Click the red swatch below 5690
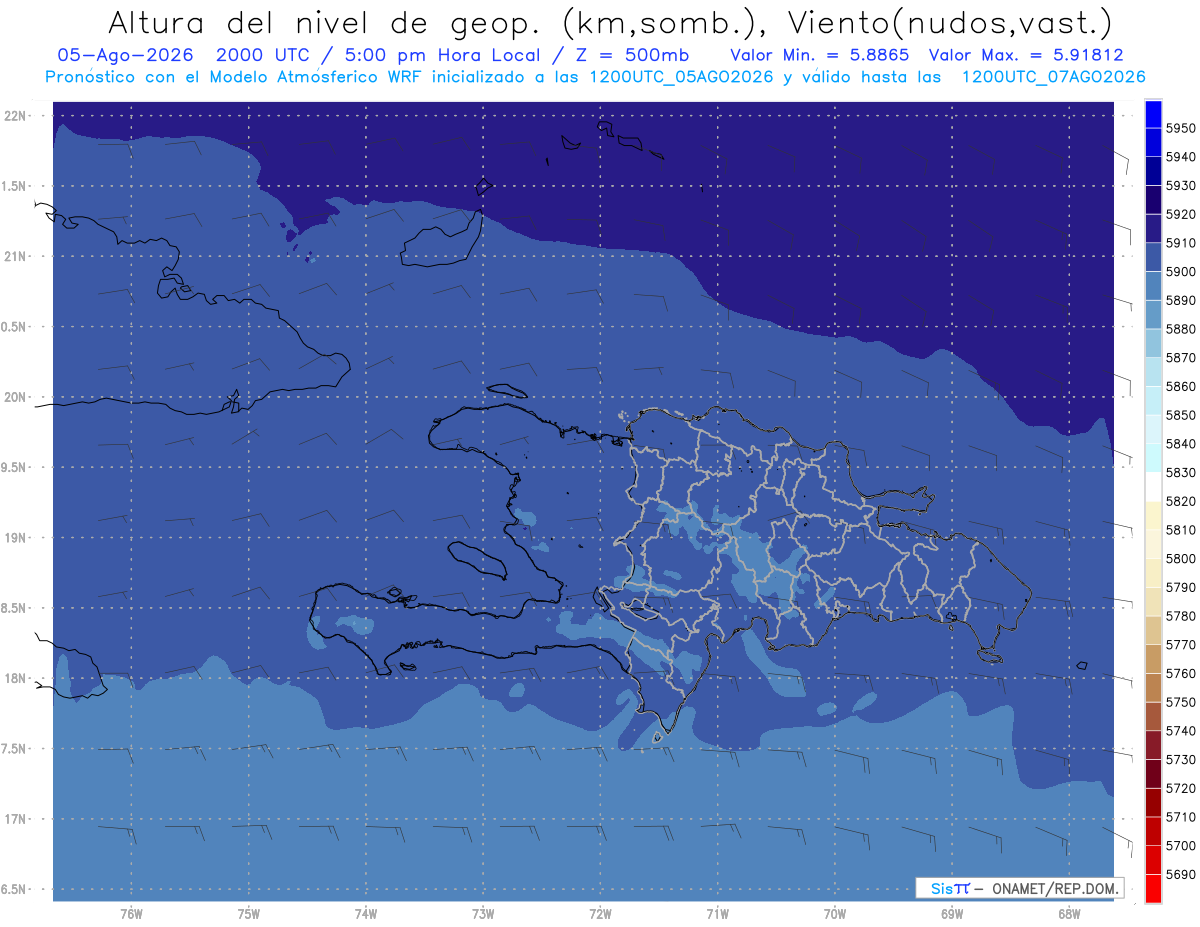The height and width of the screenshot is (927, 1200). click(1153, 888)
